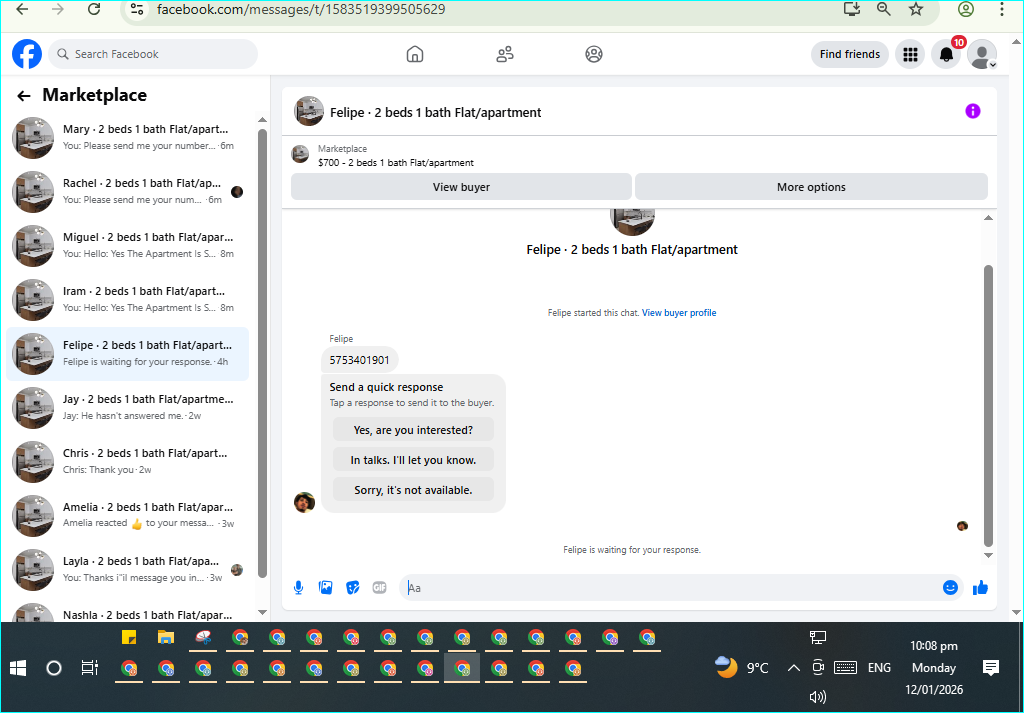The width and height of the screenshot is (1024, 713).
Task: Send a thumbs up like
Action: point(980,588)
